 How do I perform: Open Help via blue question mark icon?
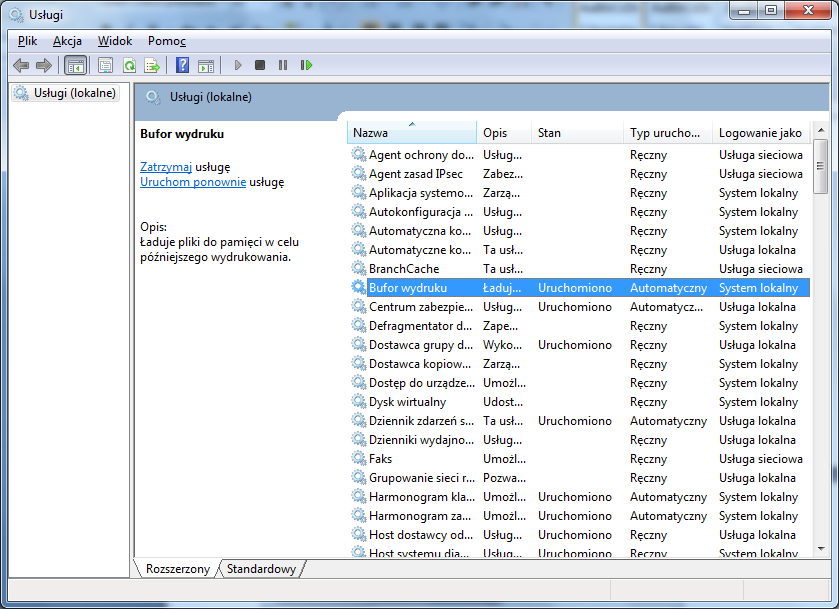click(182, 65)
